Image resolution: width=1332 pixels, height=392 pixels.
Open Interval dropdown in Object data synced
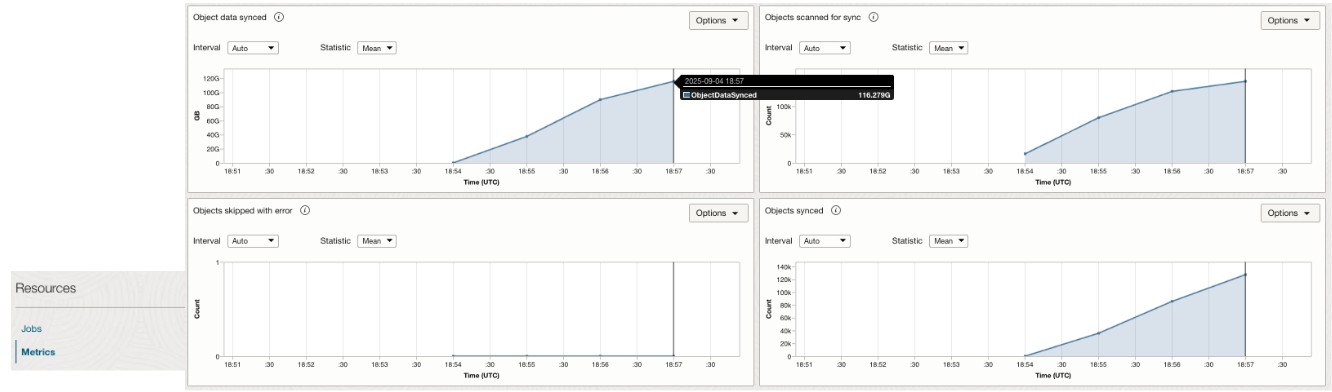coord(253,47)
